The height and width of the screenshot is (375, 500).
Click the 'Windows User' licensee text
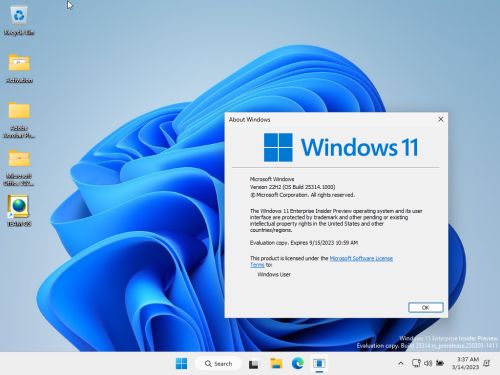[274, 274]
